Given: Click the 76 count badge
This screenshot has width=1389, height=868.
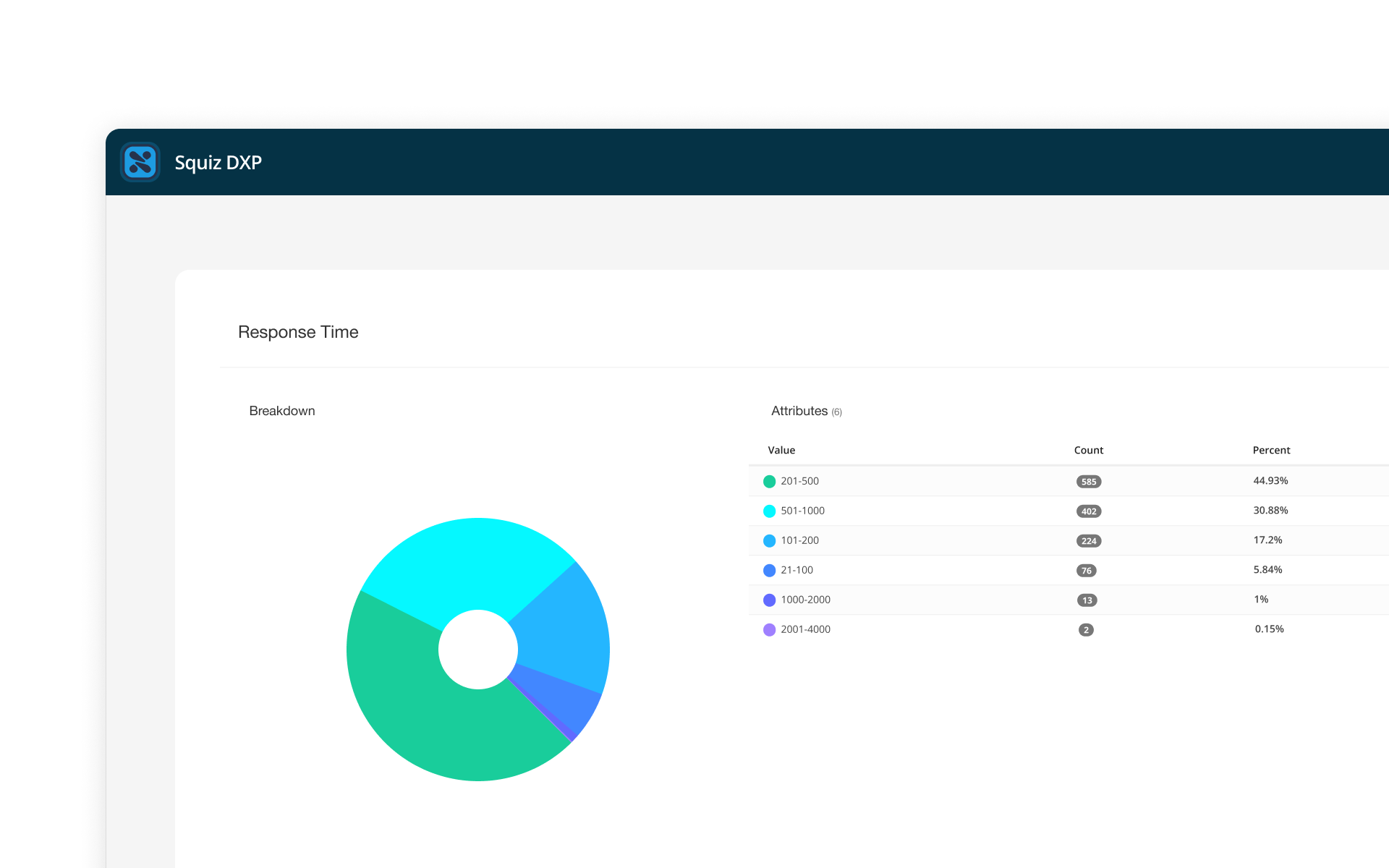Looking at the screenshot, I should 1086,571.
